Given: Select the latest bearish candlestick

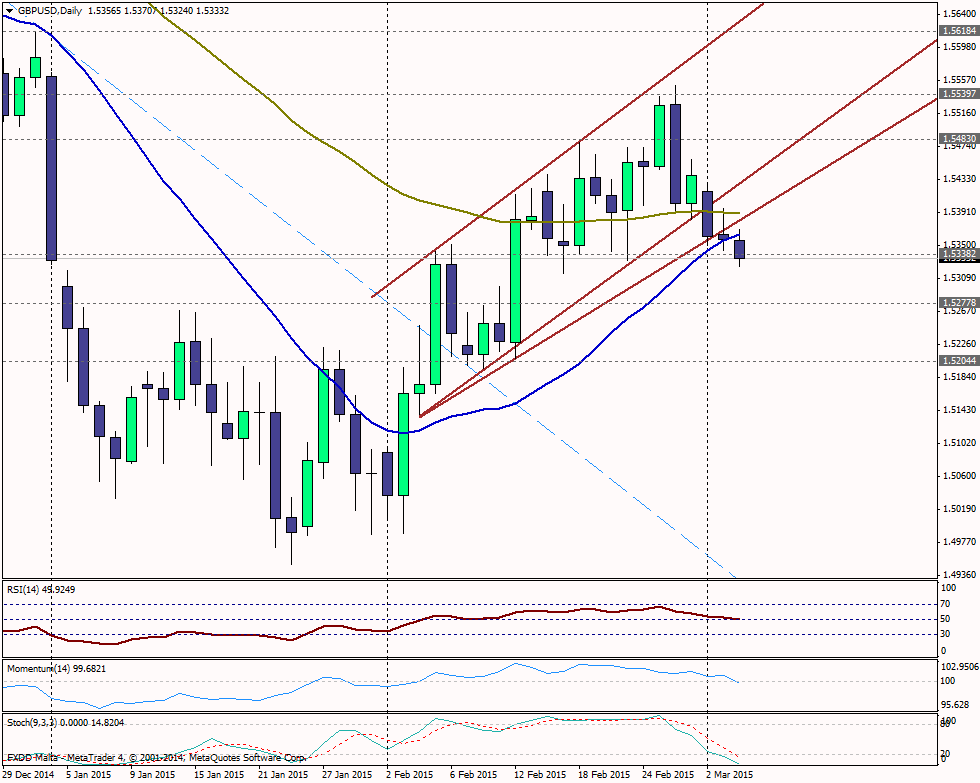Looking at the screenshot, I should point(740,252).
